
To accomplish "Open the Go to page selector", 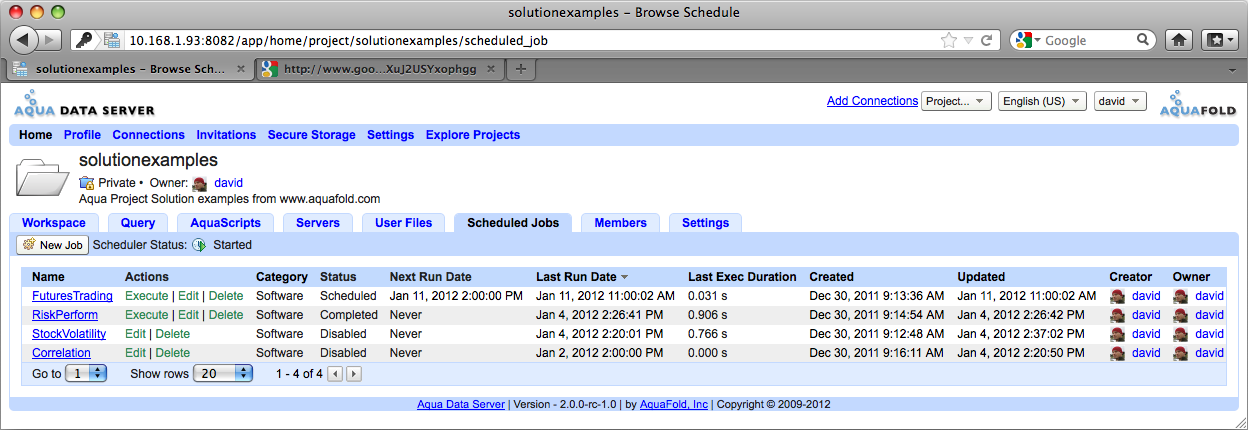I will pos(87,373).
